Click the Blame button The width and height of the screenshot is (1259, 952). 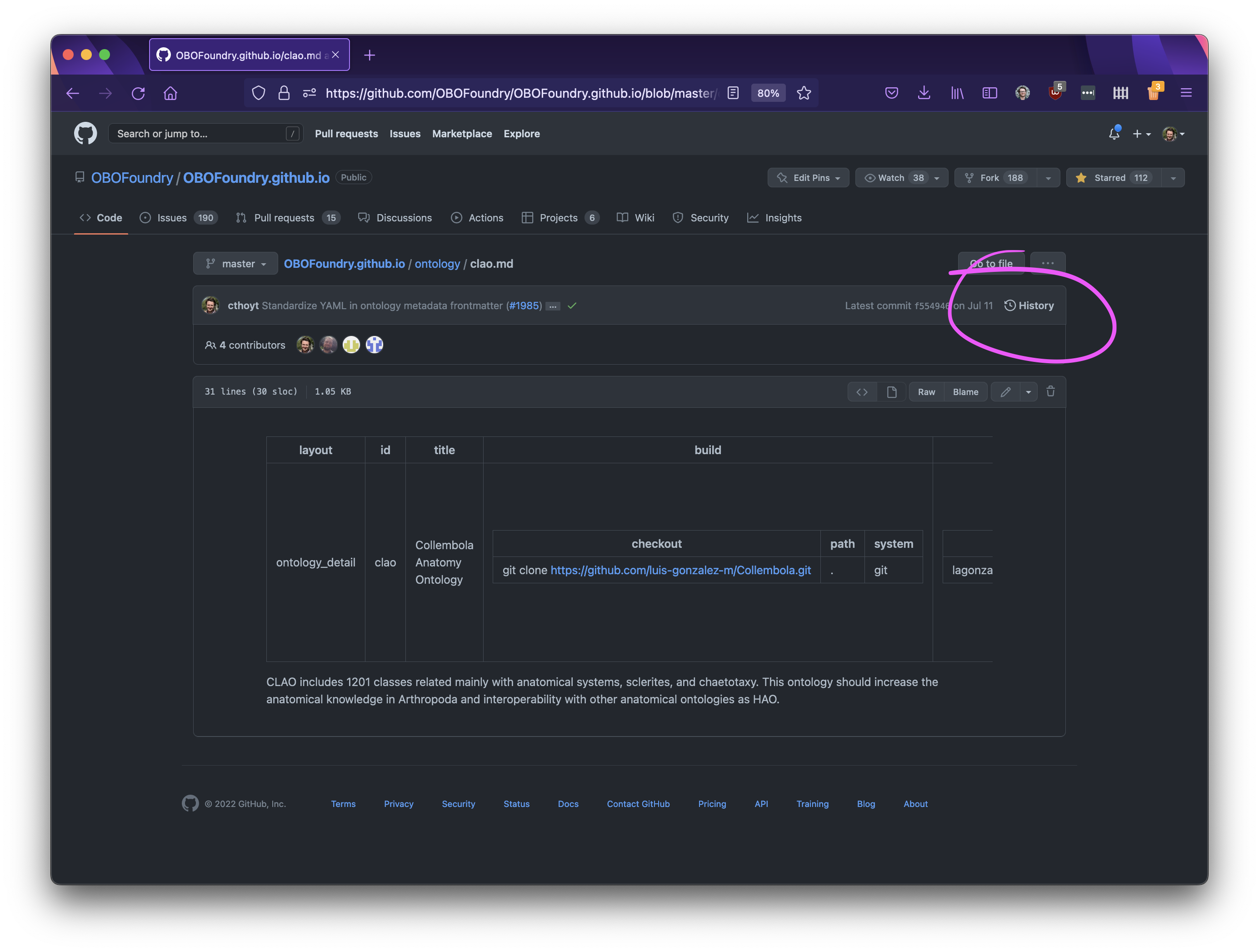[965, 392]
